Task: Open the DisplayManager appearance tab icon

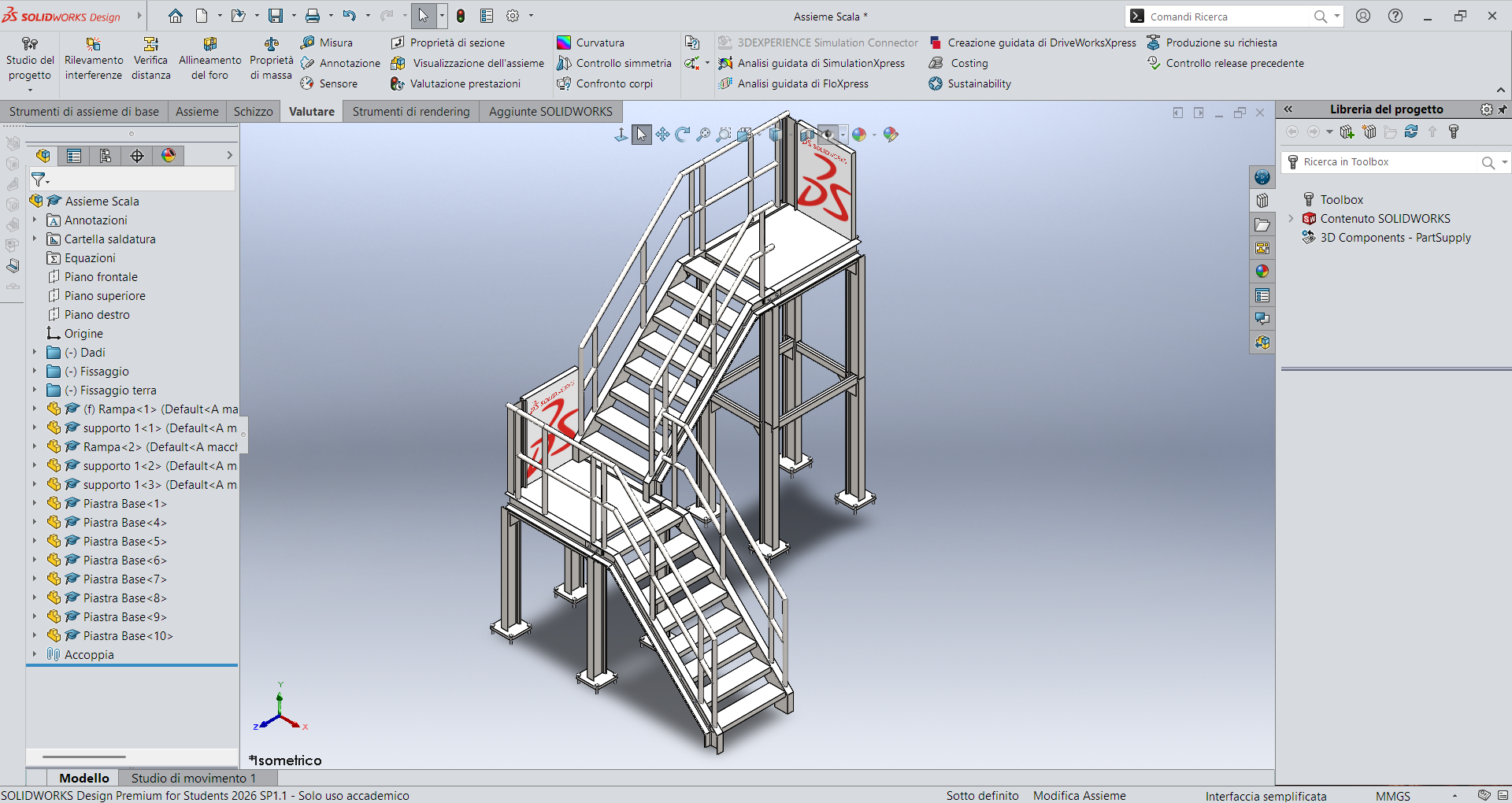Action: click(x=169, y=156)
